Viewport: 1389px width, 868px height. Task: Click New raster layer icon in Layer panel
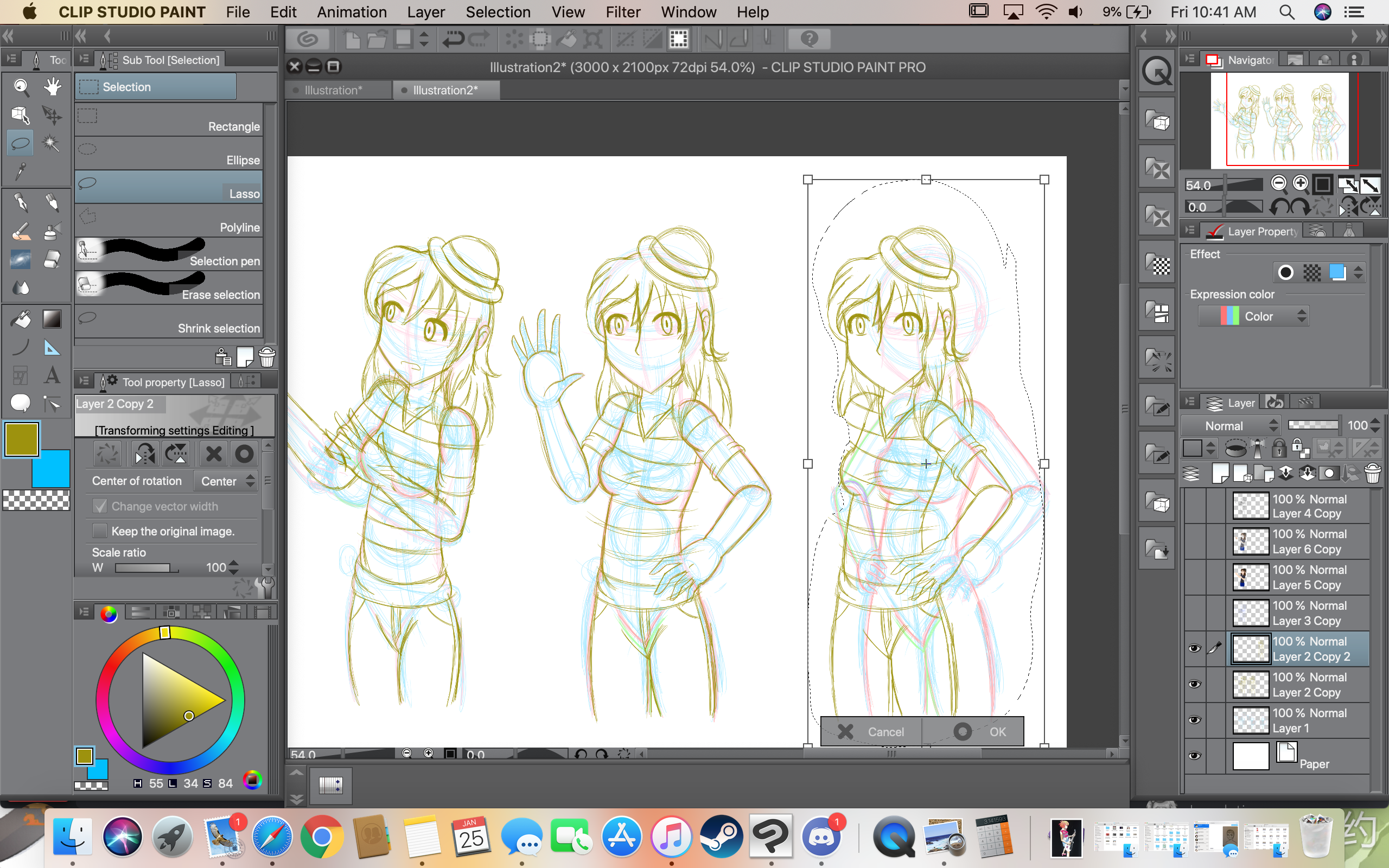click(1220, 474)
